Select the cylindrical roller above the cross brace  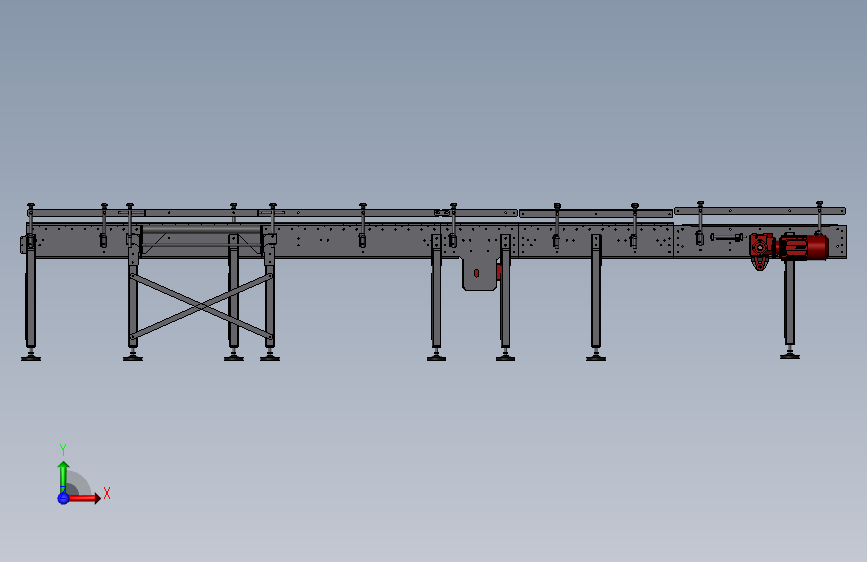pyautogui.click(x=201, y=229)
